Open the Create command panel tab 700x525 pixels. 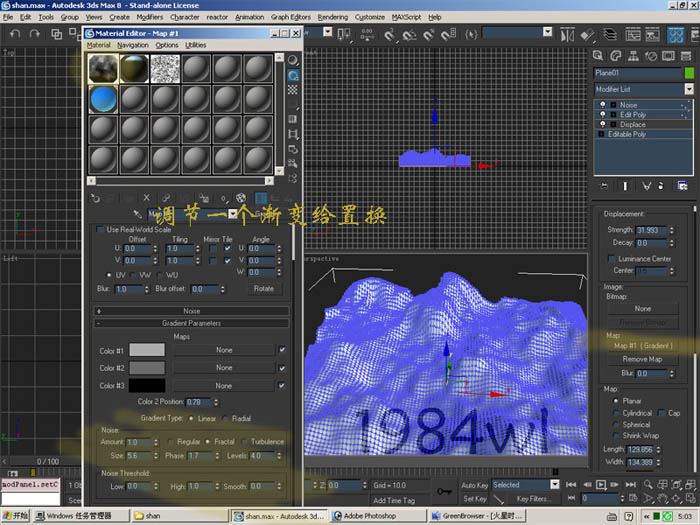point(598,56)
